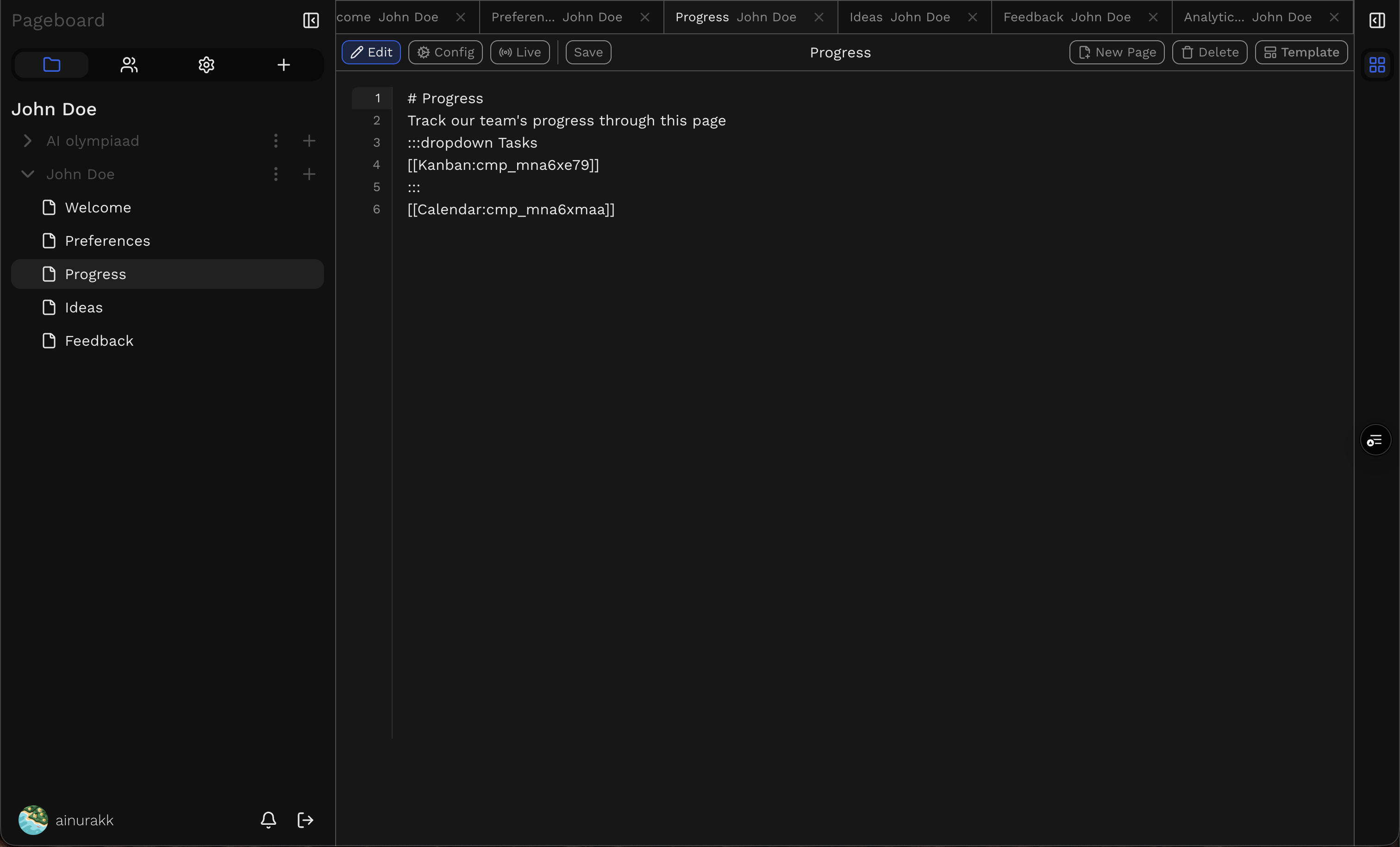Switch to Live mode

(x=519, y=52)
